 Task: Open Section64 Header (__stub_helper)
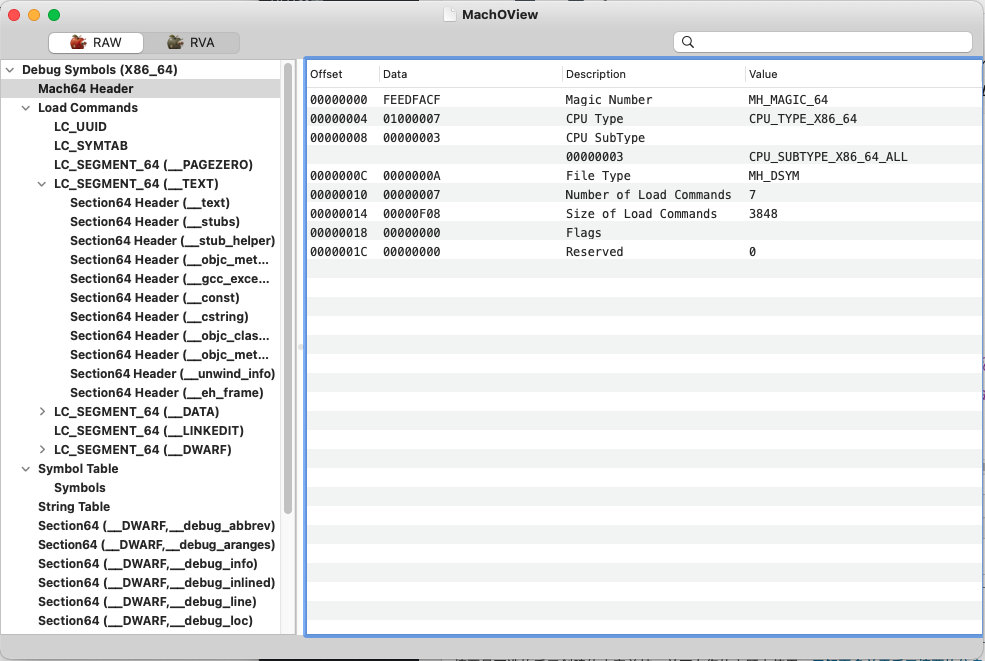(x=173, y=241)
